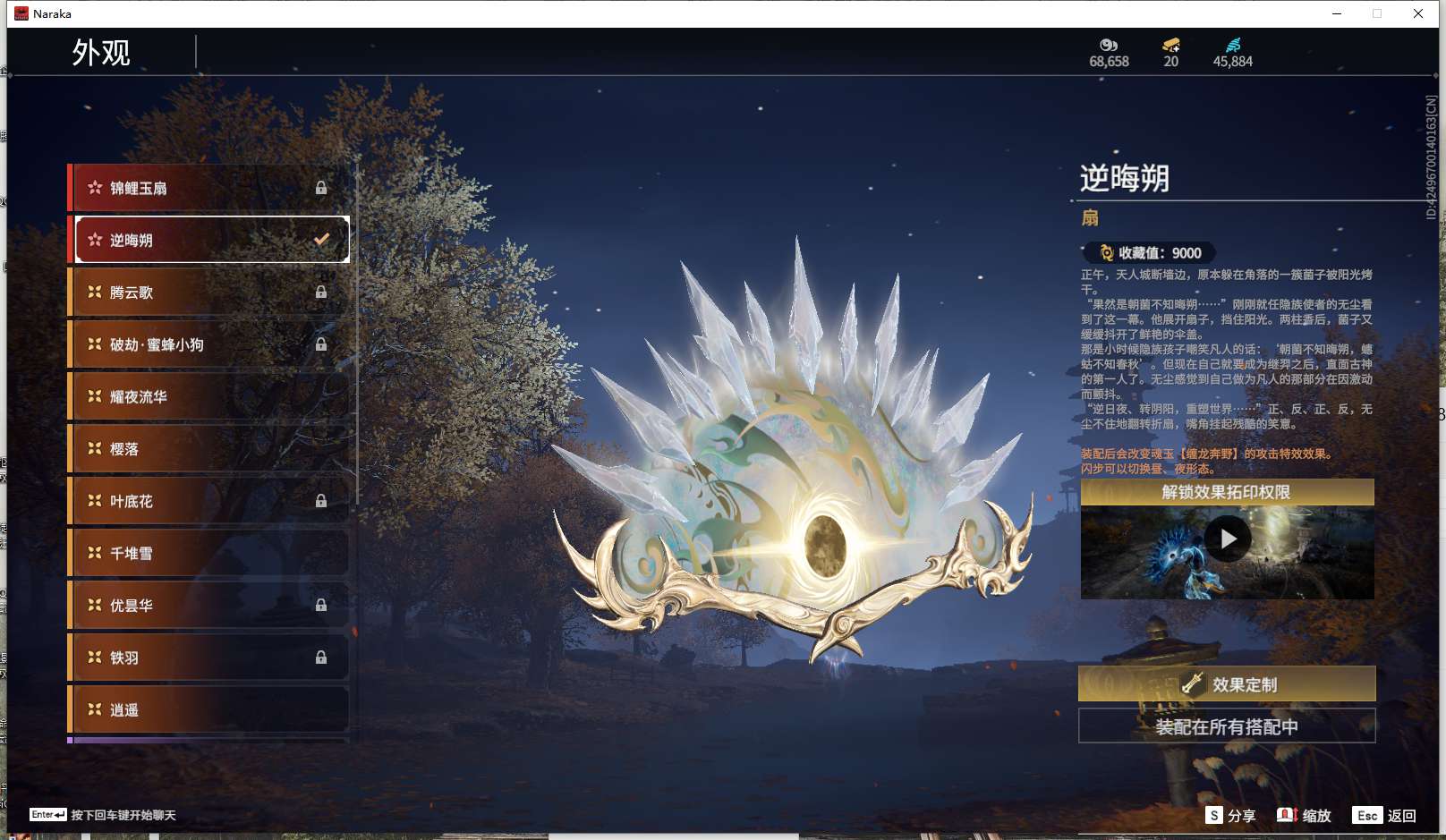
Task: Click the 缩放 zoom button
Action: (1305, 815)
